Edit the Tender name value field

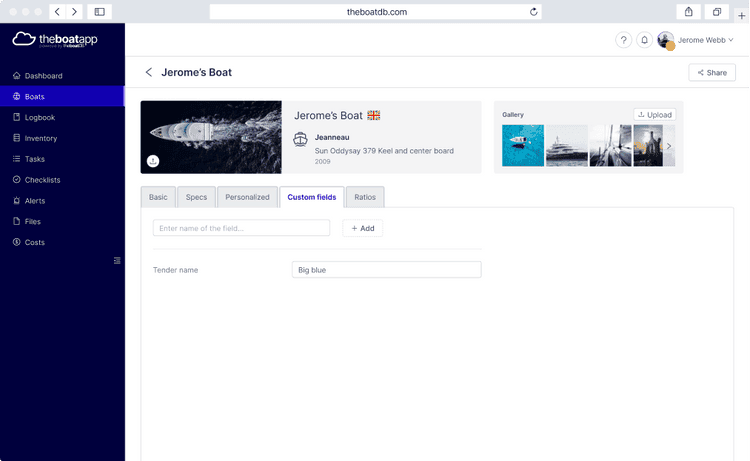(386, 270)
